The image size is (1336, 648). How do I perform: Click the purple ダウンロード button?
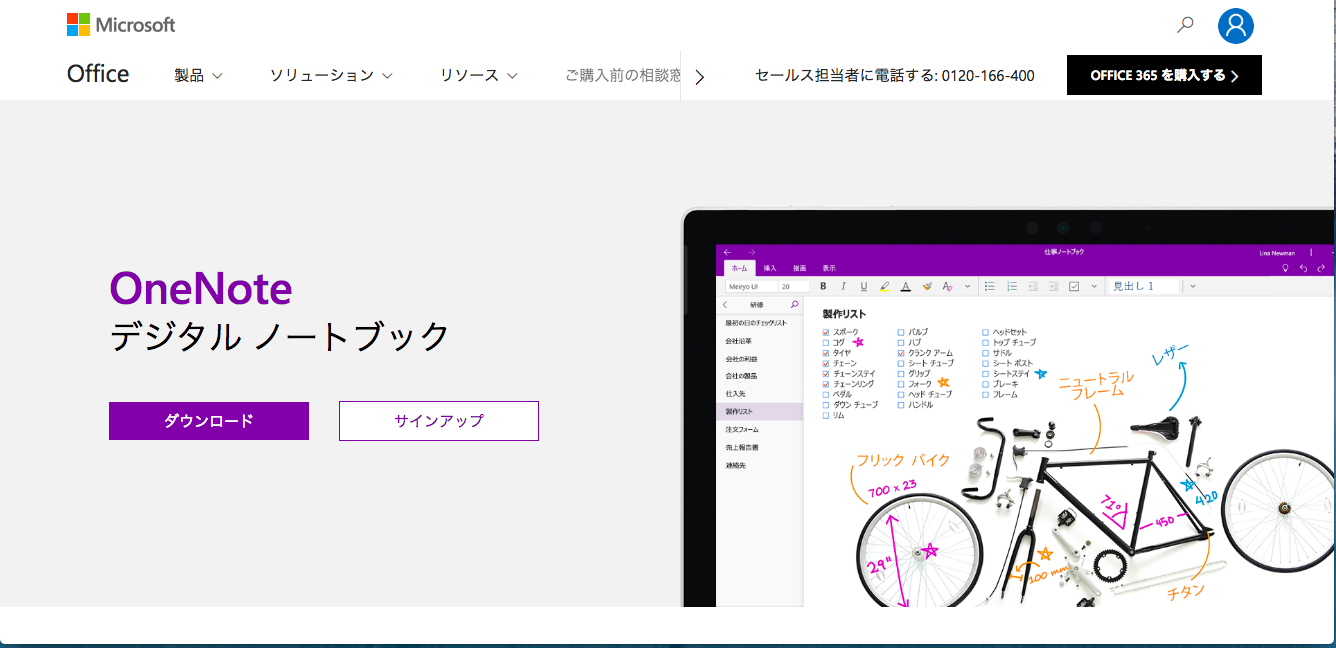209,421
